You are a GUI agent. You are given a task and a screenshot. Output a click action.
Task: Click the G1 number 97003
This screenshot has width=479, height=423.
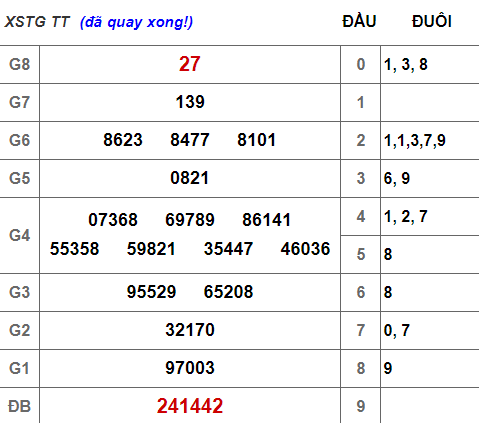click(x=190, y=368)
